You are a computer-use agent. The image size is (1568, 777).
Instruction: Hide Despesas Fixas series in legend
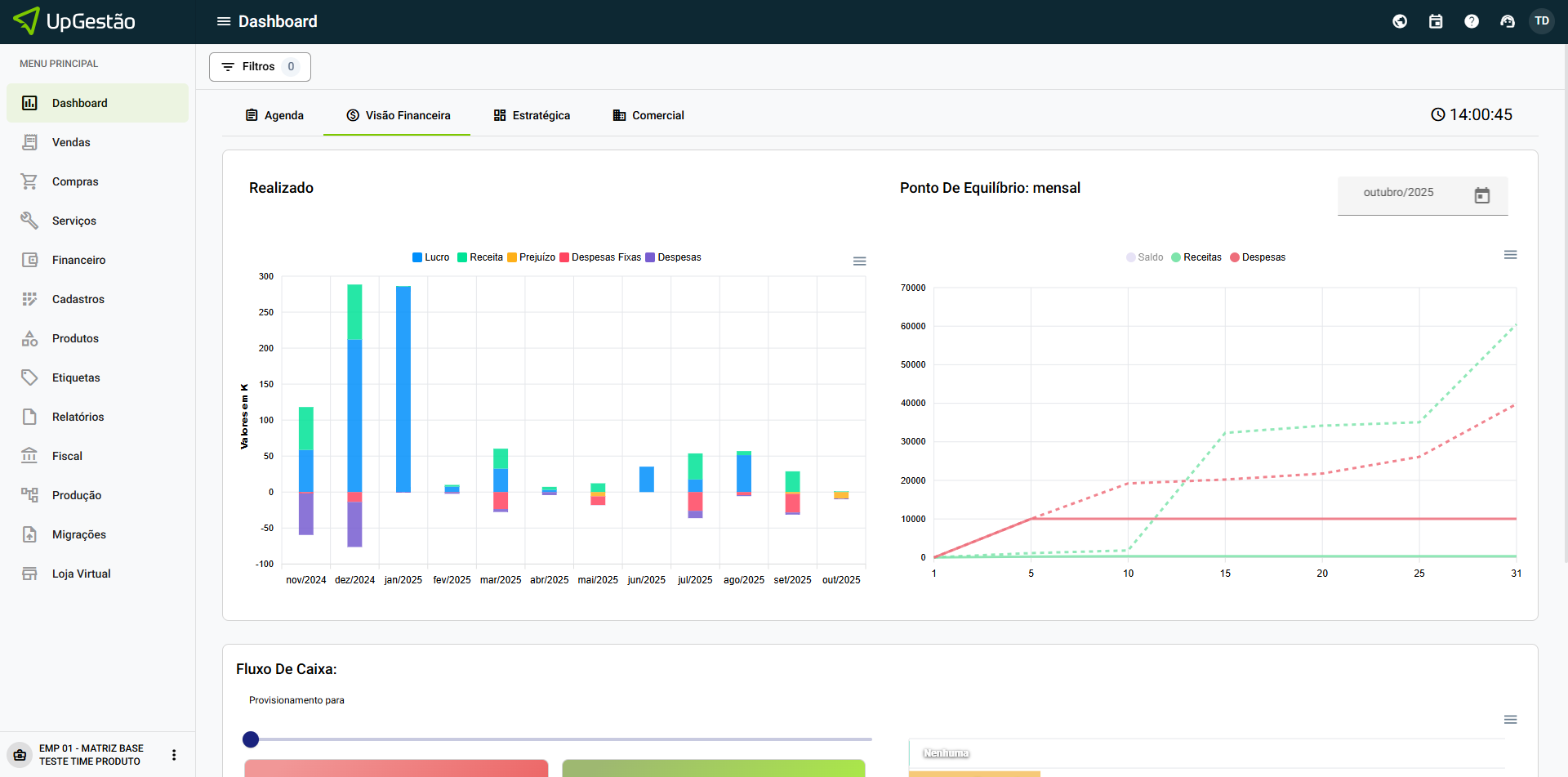(x=601, y=257)
